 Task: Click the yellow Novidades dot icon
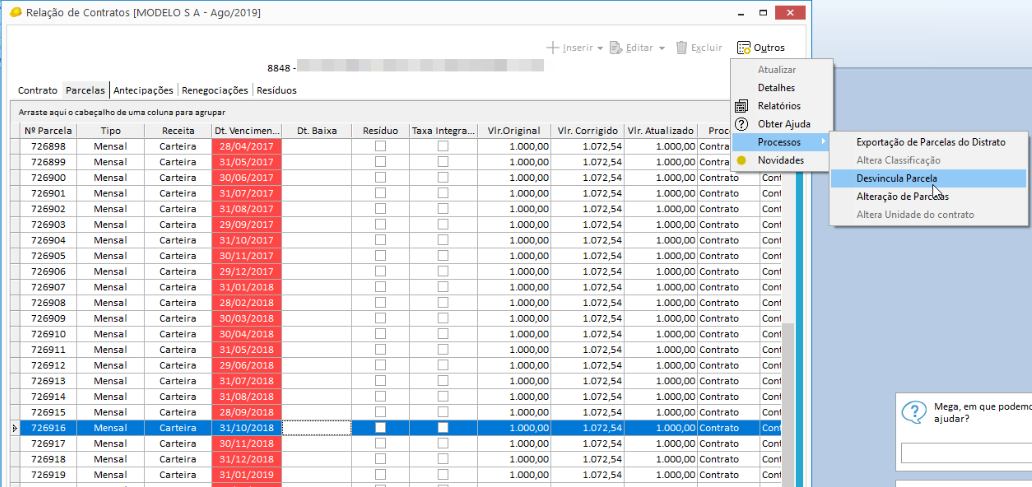pos(741,160)
